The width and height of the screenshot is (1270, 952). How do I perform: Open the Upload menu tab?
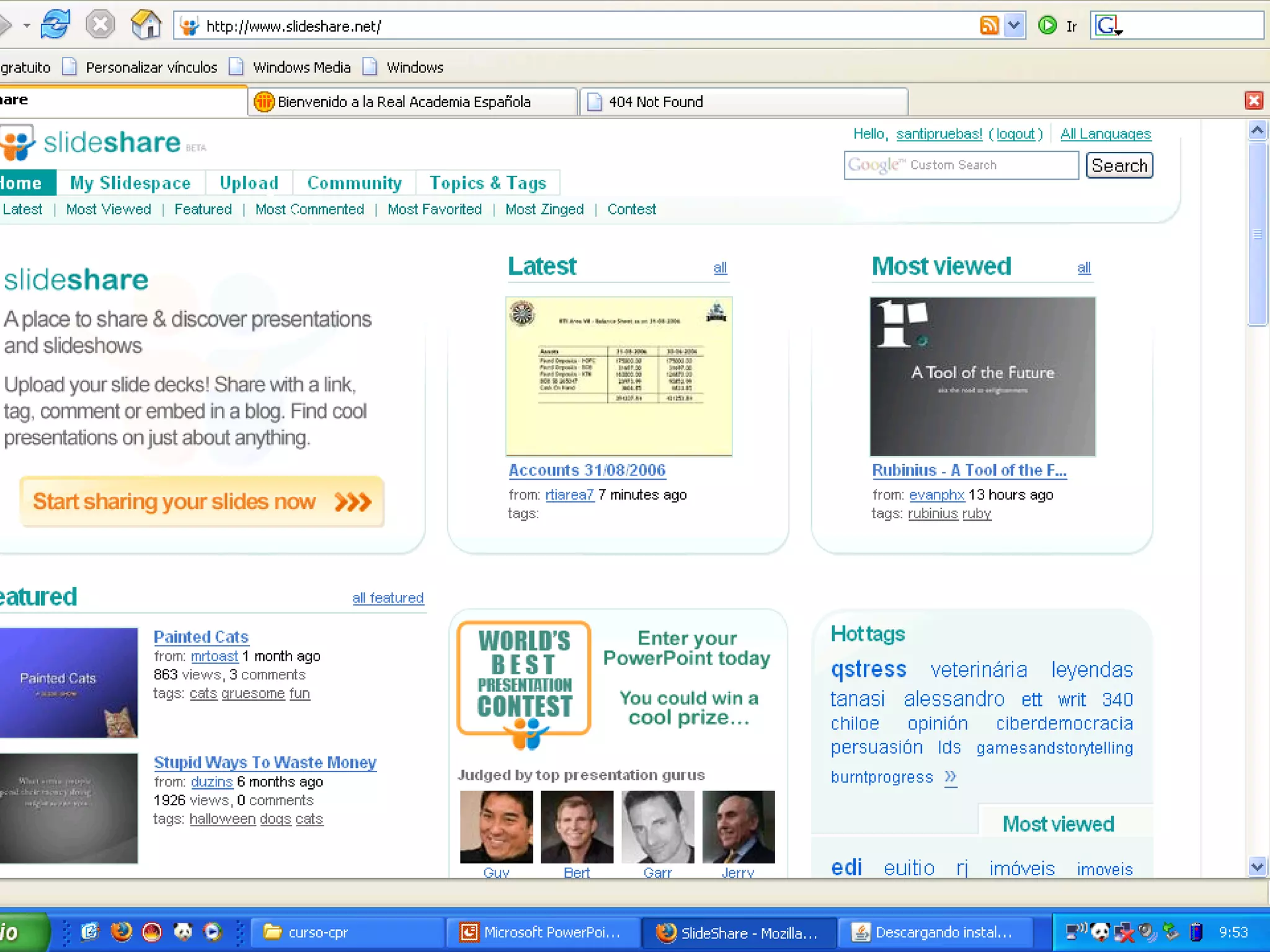pos(249,183)
